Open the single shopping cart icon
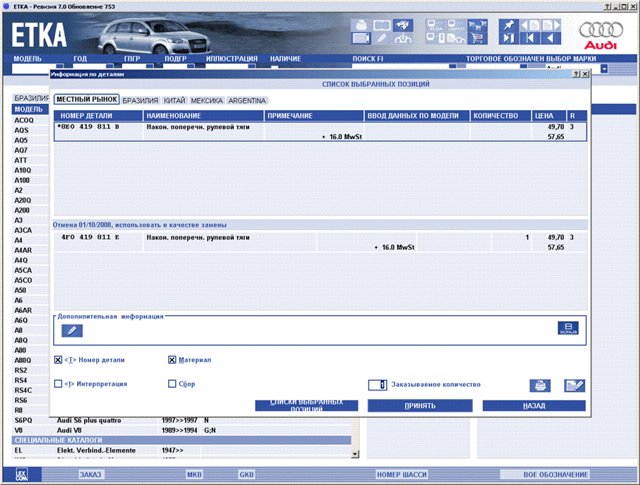Image resolution: width=640 pixels, height=485 pixels. point(477,38)
